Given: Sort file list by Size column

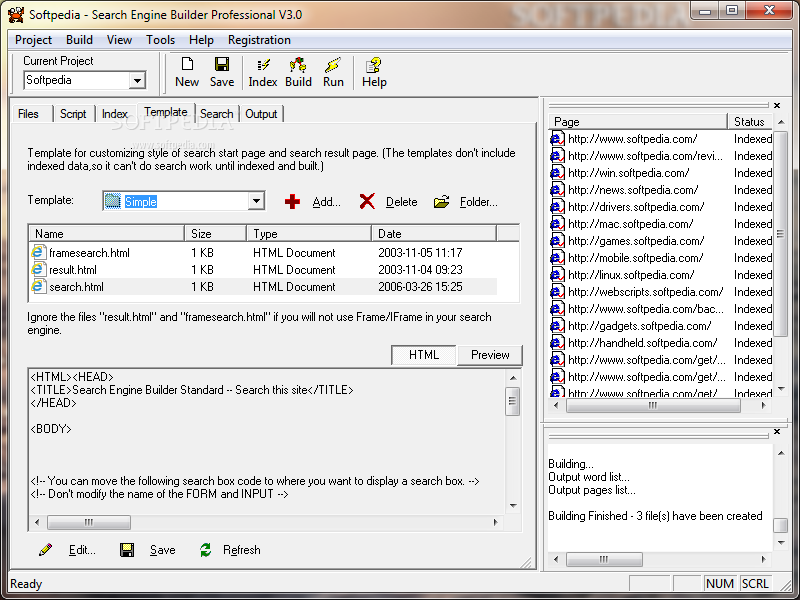Looking at the screenshot, I should pyautogui.click(x=215, y=234).
